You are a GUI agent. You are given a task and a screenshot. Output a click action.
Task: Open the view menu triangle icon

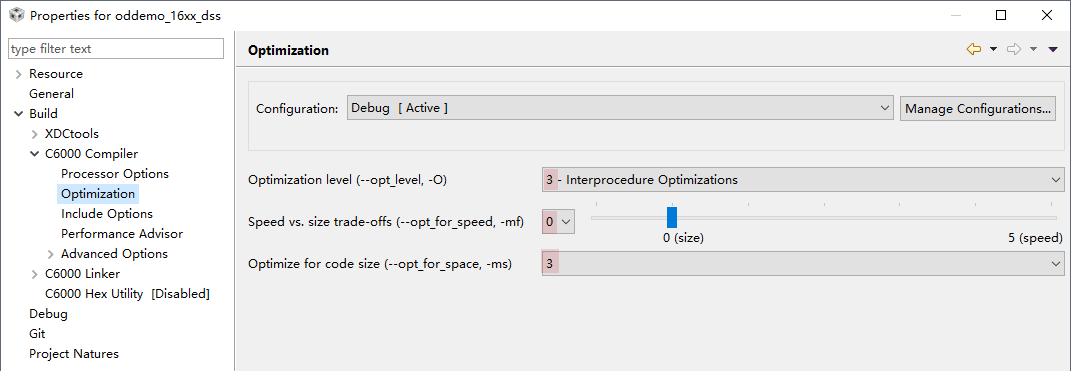(1053, 49)
